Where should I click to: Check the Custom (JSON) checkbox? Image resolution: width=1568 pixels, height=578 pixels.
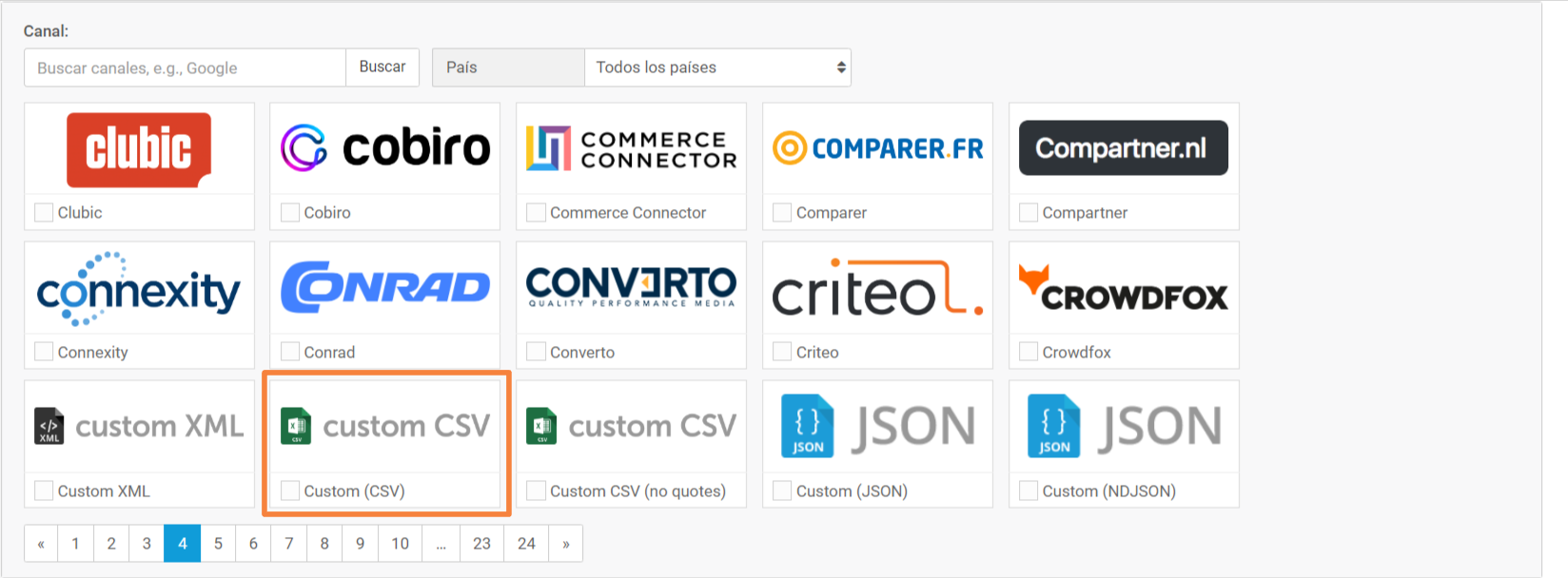782,491
